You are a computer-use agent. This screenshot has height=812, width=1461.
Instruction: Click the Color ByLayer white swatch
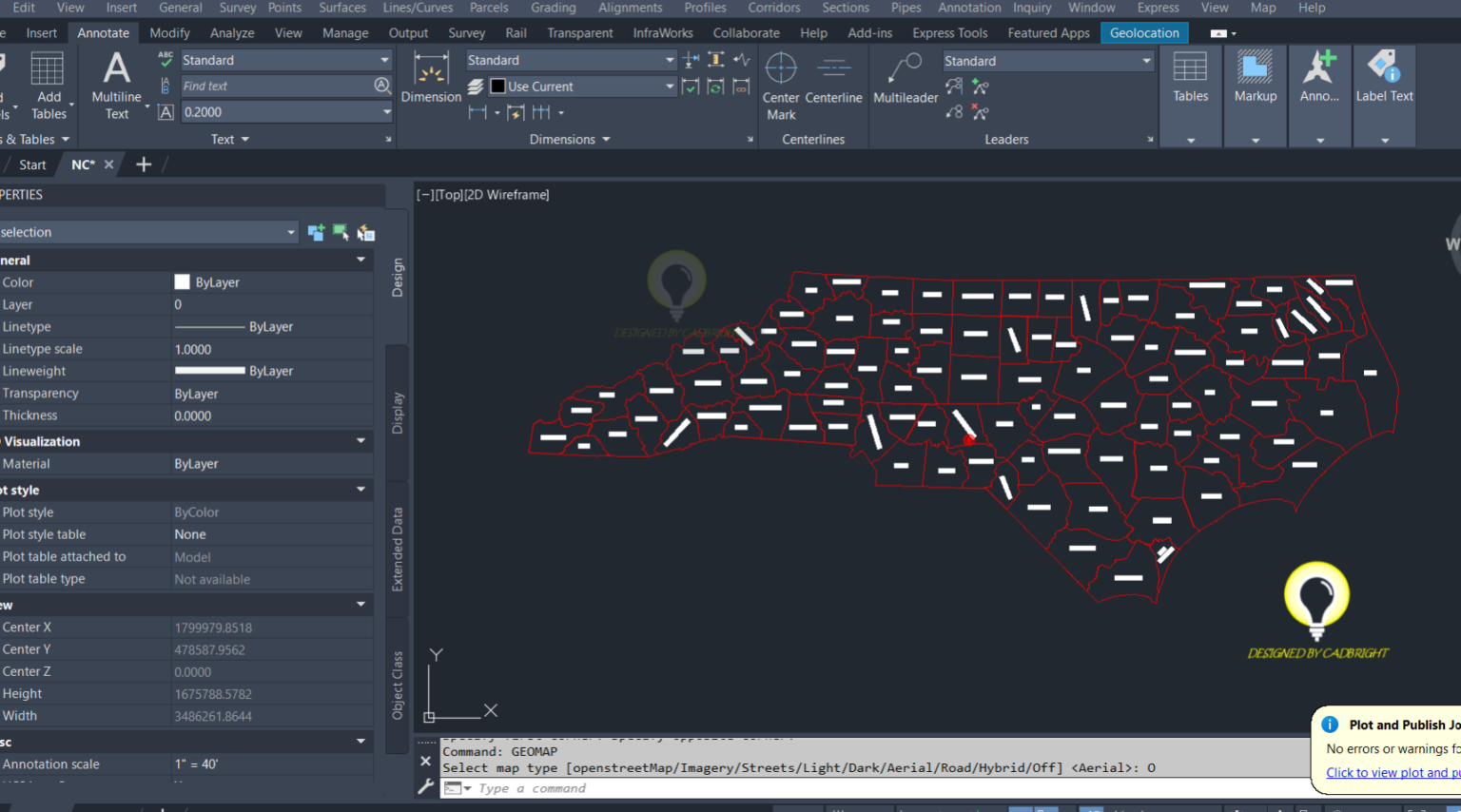(182, 282)
